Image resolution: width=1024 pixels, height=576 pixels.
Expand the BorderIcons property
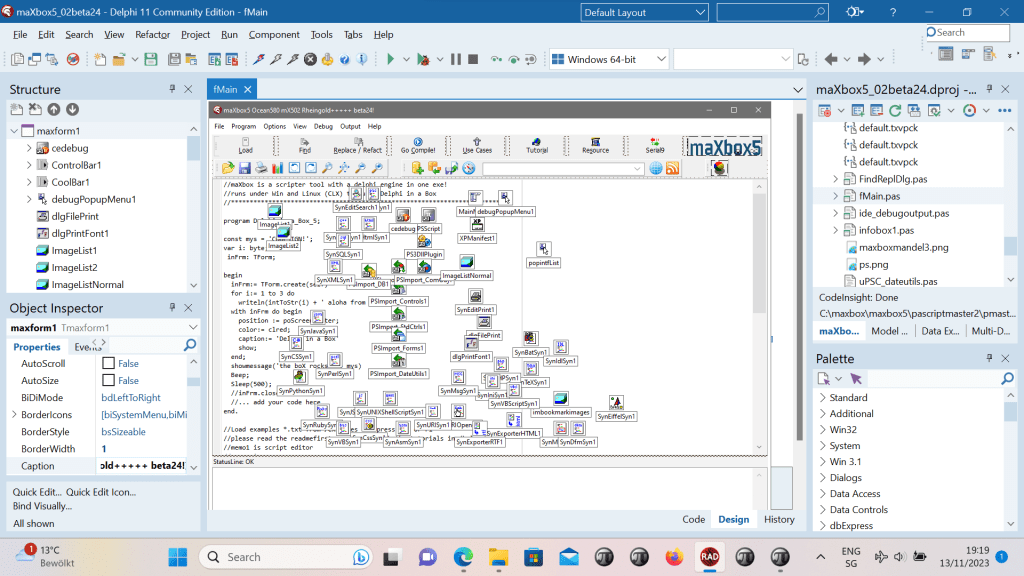coord(13,415)
